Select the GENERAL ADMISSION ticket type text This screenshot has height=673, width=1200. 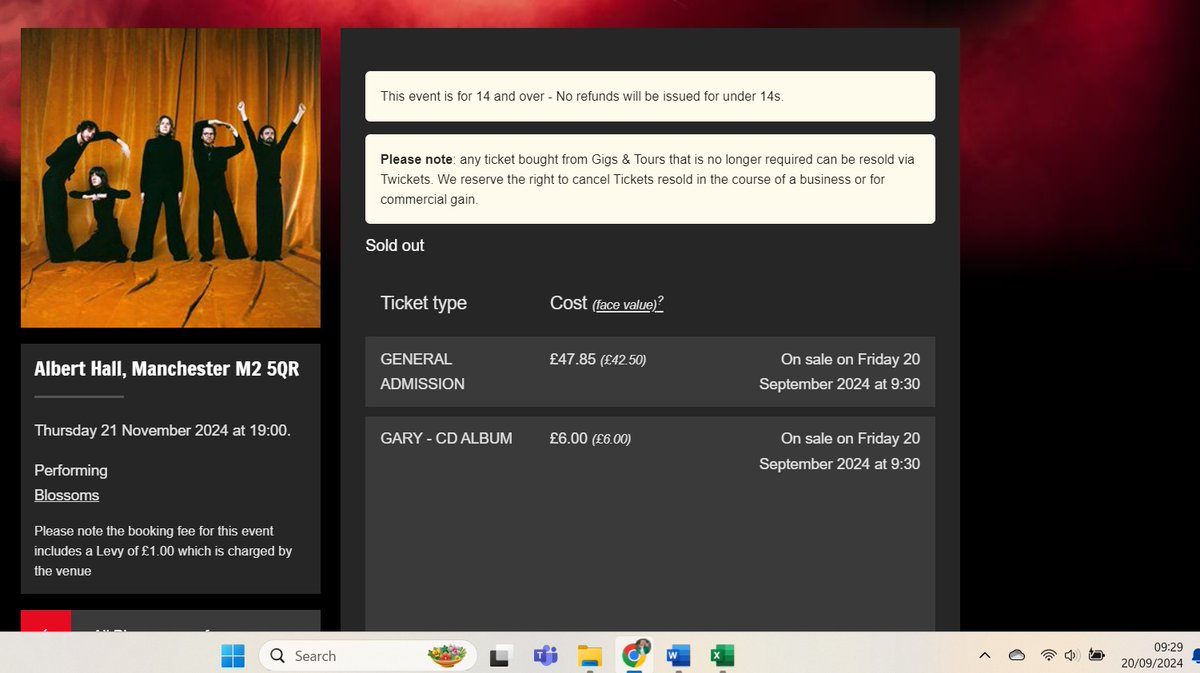(x=423, y=371)
